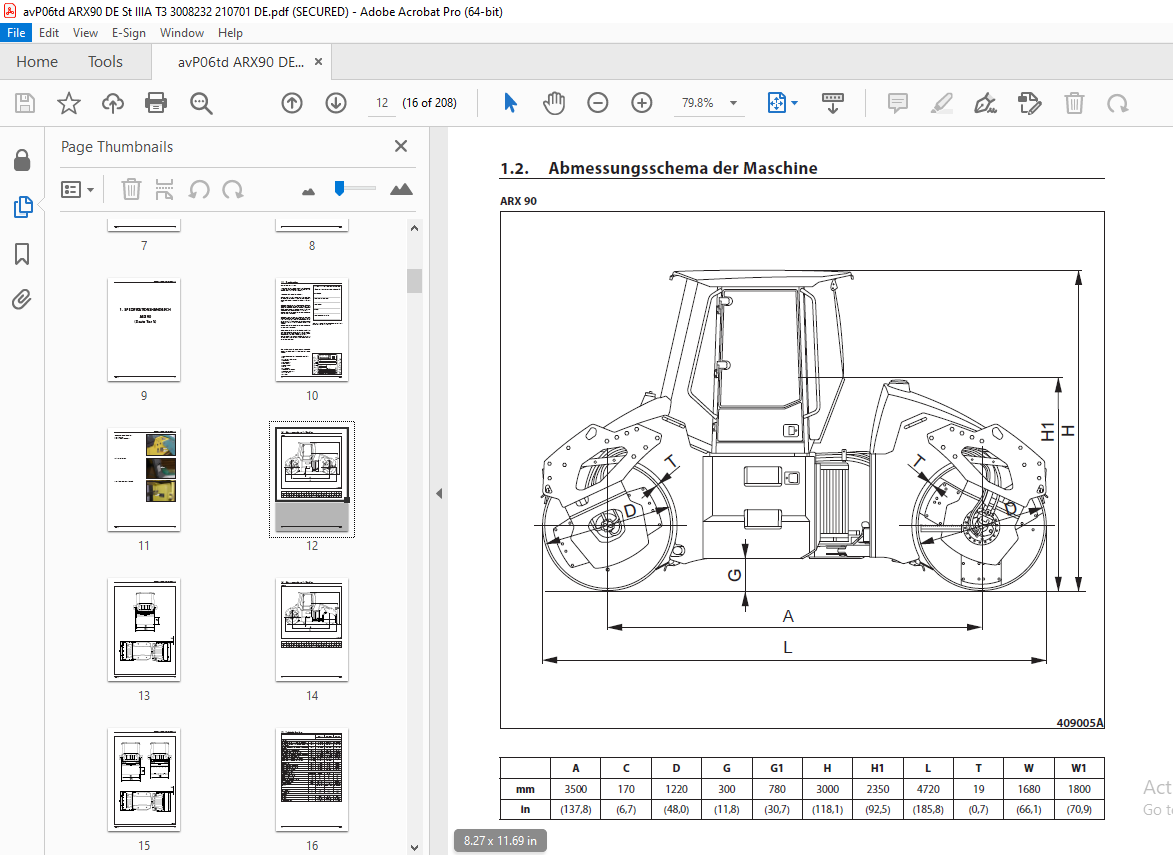Image resolution: width=1173 pixels, height=855 pixels.
Task: Select the avP06td ARX90 document tab
Action: click(x=241, y=62)
